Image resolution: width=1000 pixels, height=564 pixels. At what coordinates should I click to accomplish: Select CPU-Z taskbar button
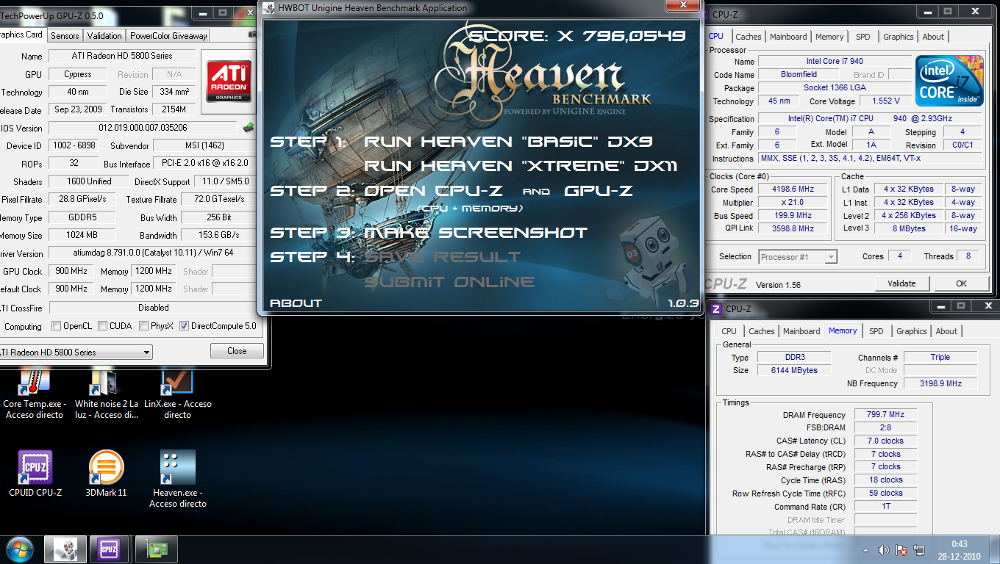[x=108, y=549]
